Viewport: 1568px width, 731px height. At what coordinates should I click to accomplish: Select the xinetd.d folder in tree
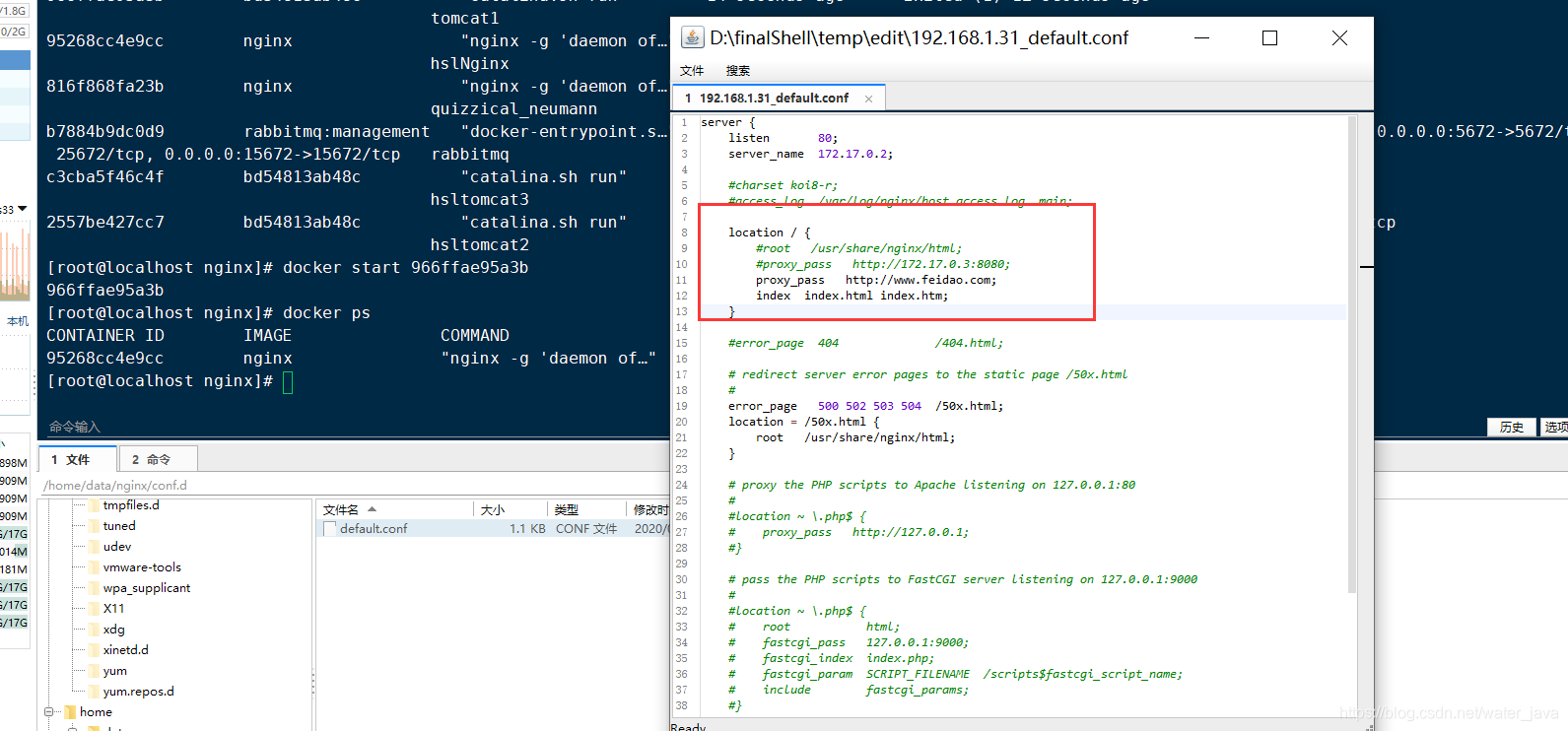(x=126, y=650)
